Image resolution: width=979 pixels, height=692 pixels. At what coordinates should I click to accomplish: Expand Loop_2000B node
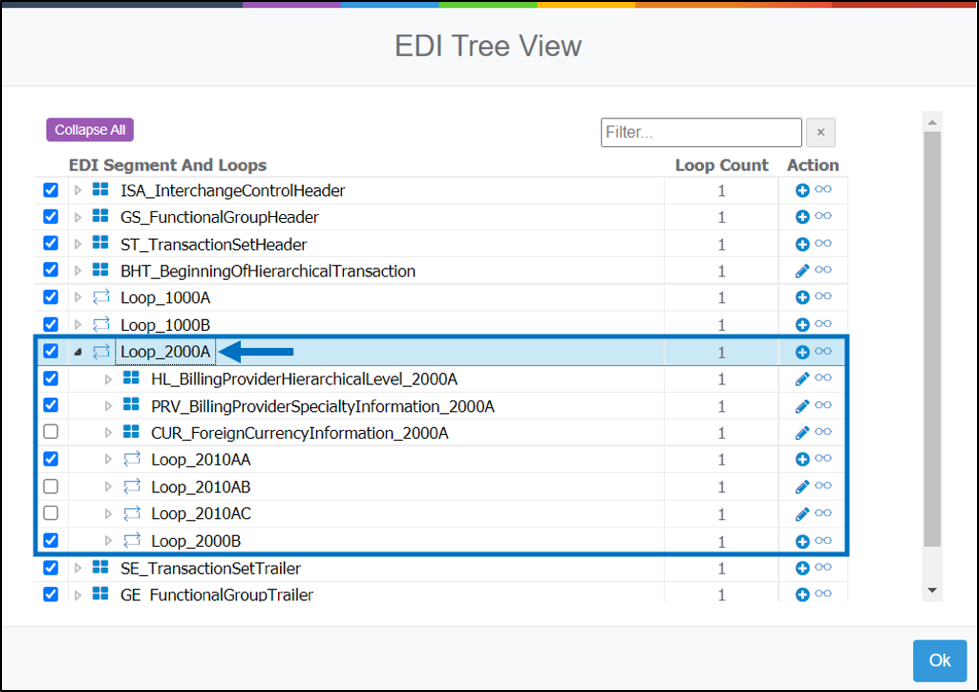pos(108,541)
